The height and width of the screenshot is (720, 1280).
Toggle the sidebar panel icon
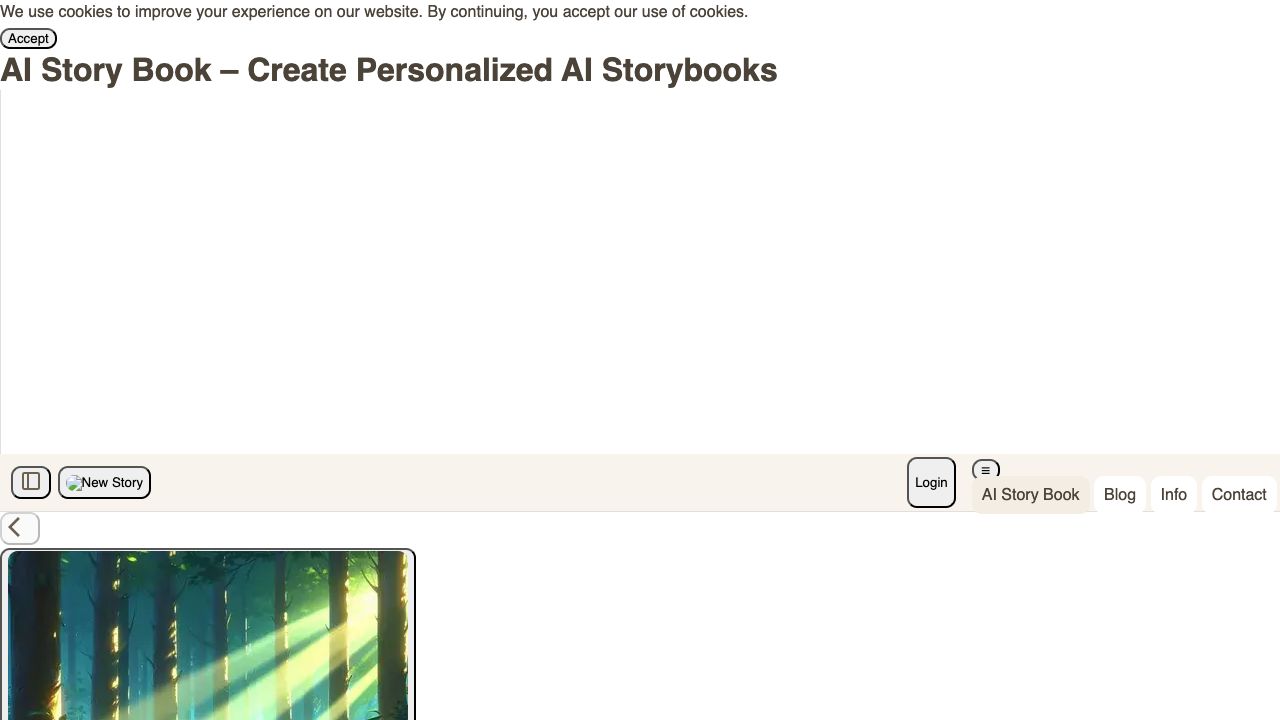31,482
